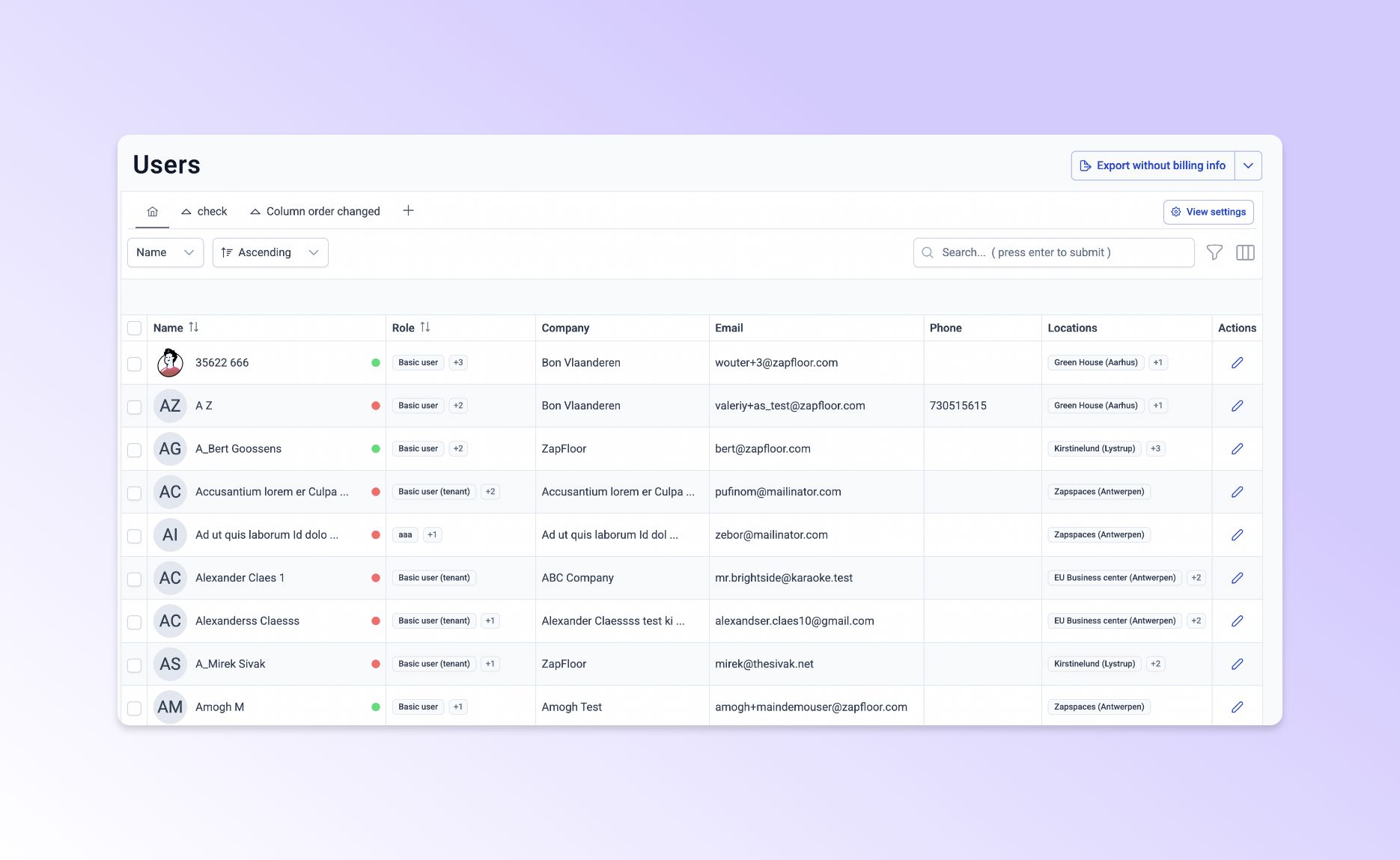The height and width of the screenshot is (860, 1400).
Task: Click green status dot for Amogh M
Action: pyautogui.click(x=376, y=707)
